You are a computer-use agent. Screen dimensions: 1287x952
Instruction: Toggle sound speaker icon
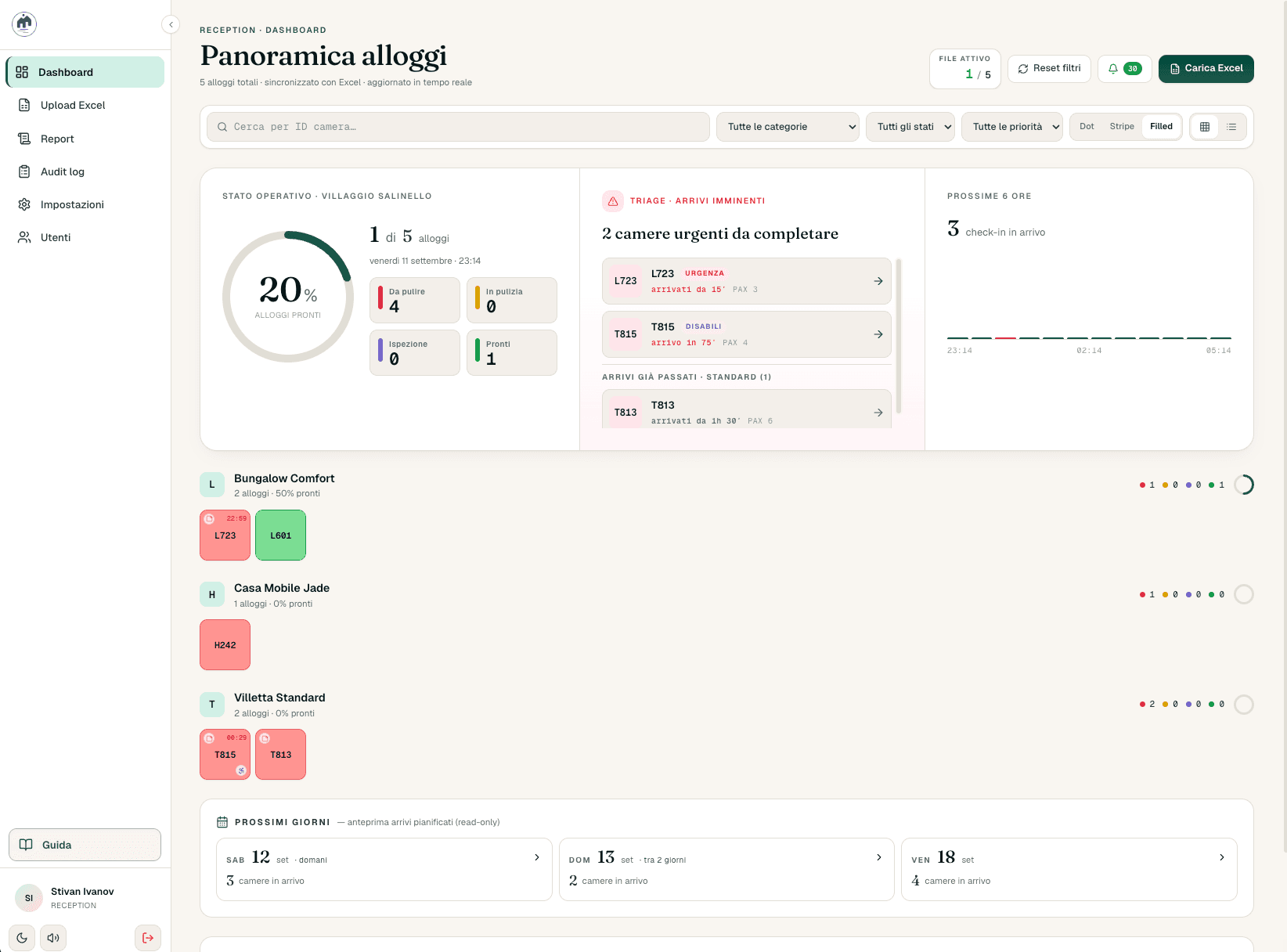(53, 937)
